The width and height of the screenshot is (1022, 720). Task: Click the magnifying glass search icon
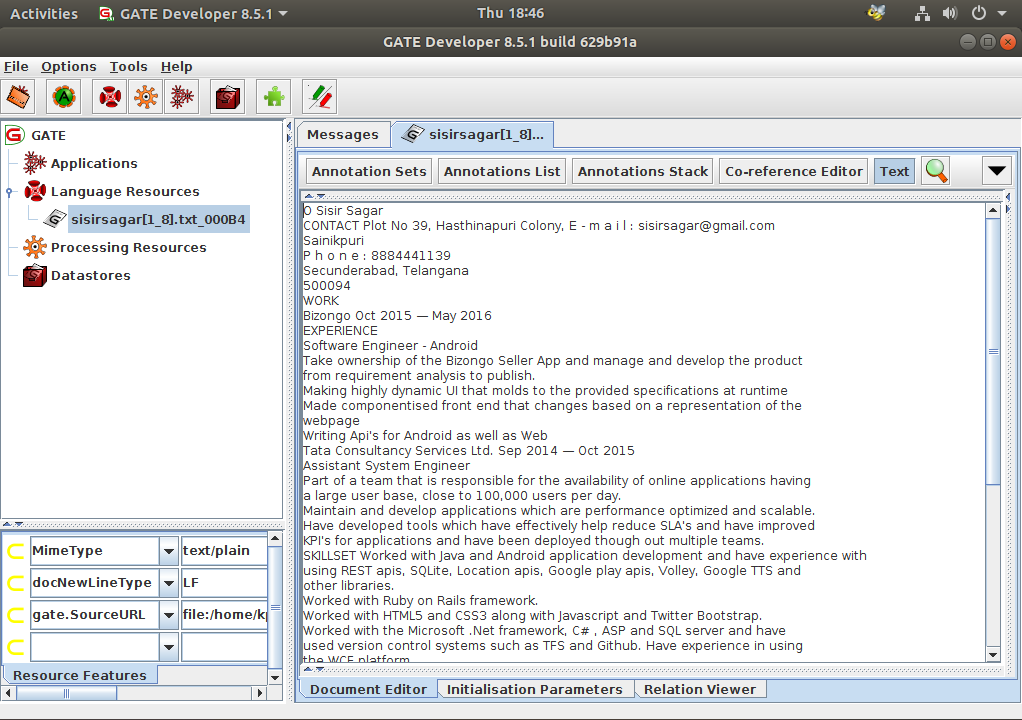[936, 171]
